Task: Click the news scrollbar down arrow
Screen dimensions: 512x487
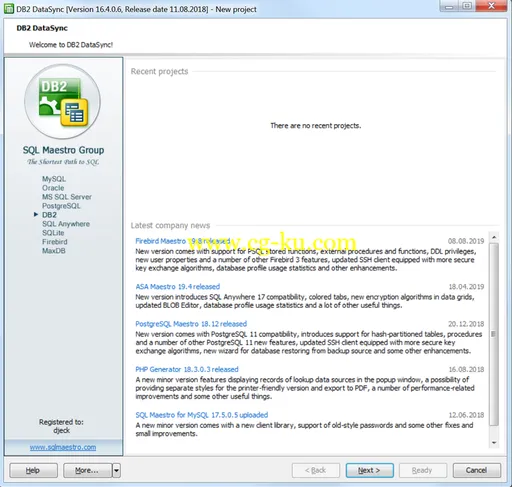Action: point(494,443)
